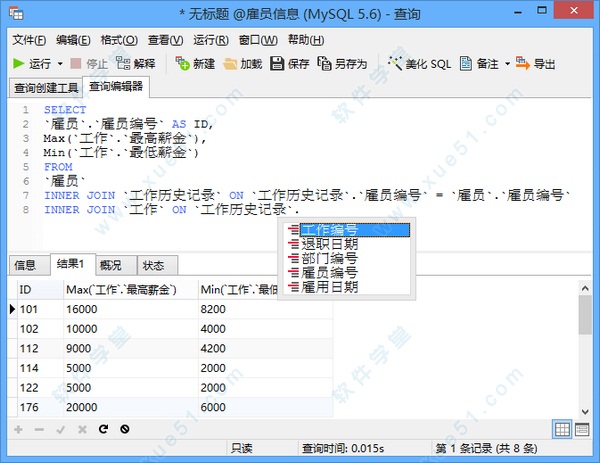
Task: Choose 雇员编号 in autocomplete list
Action: pos(348,273)
